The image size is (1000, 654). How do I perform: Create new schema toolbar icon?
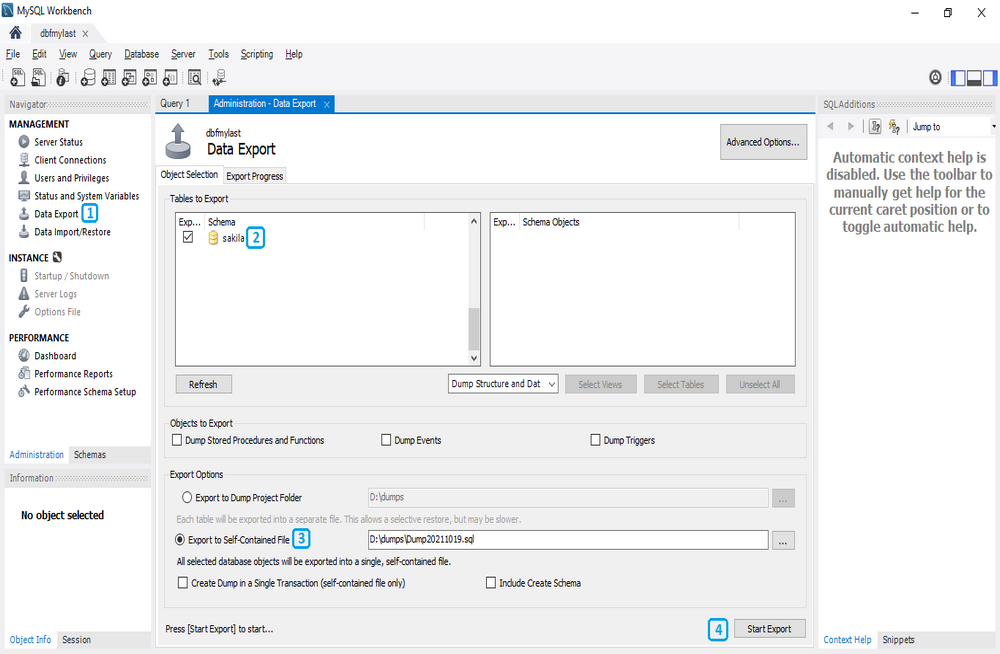pyautogui.click(x=88, y=77)
